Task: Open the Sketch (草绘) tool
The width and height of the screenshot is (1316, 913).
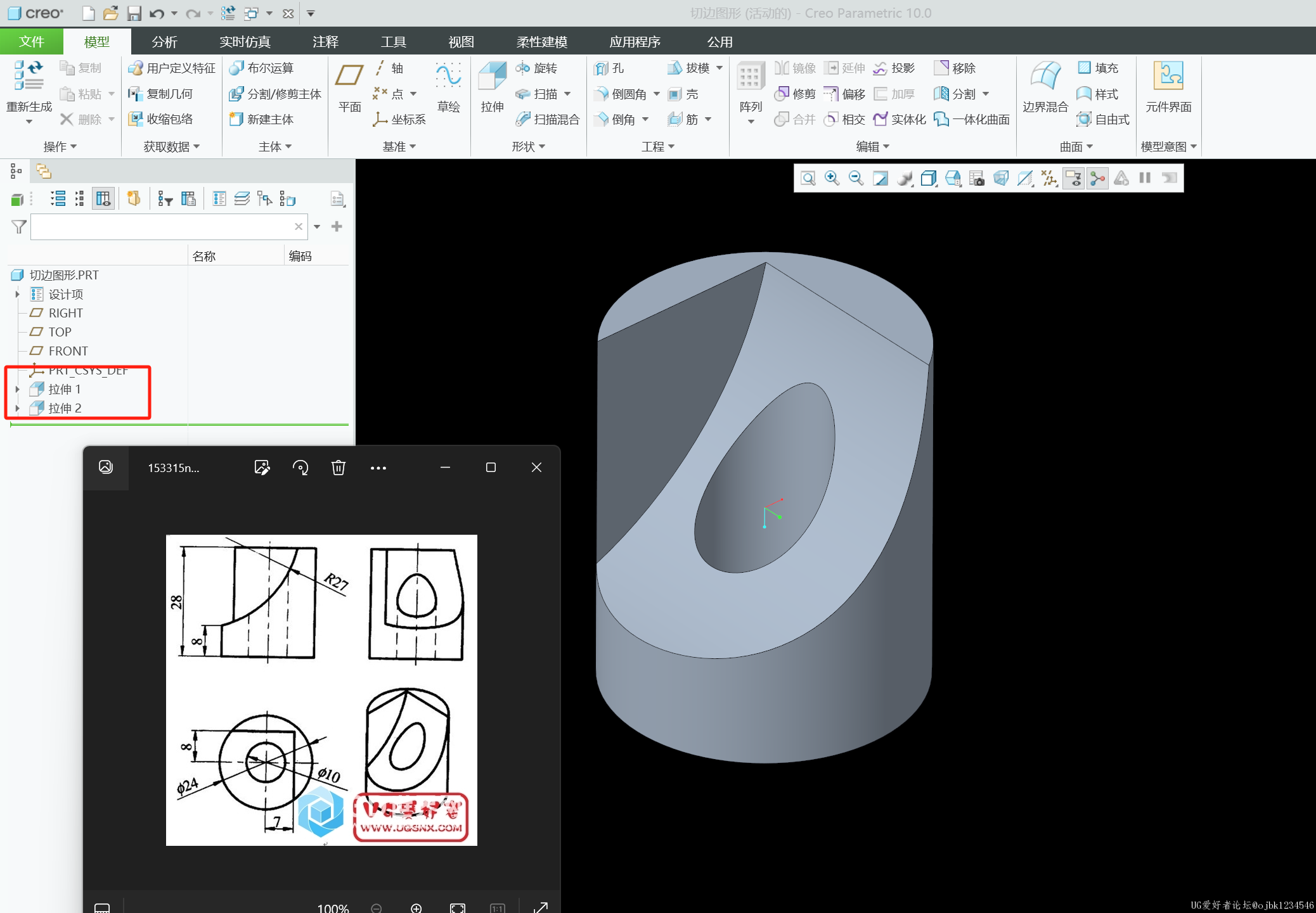Action: point(448,87)
